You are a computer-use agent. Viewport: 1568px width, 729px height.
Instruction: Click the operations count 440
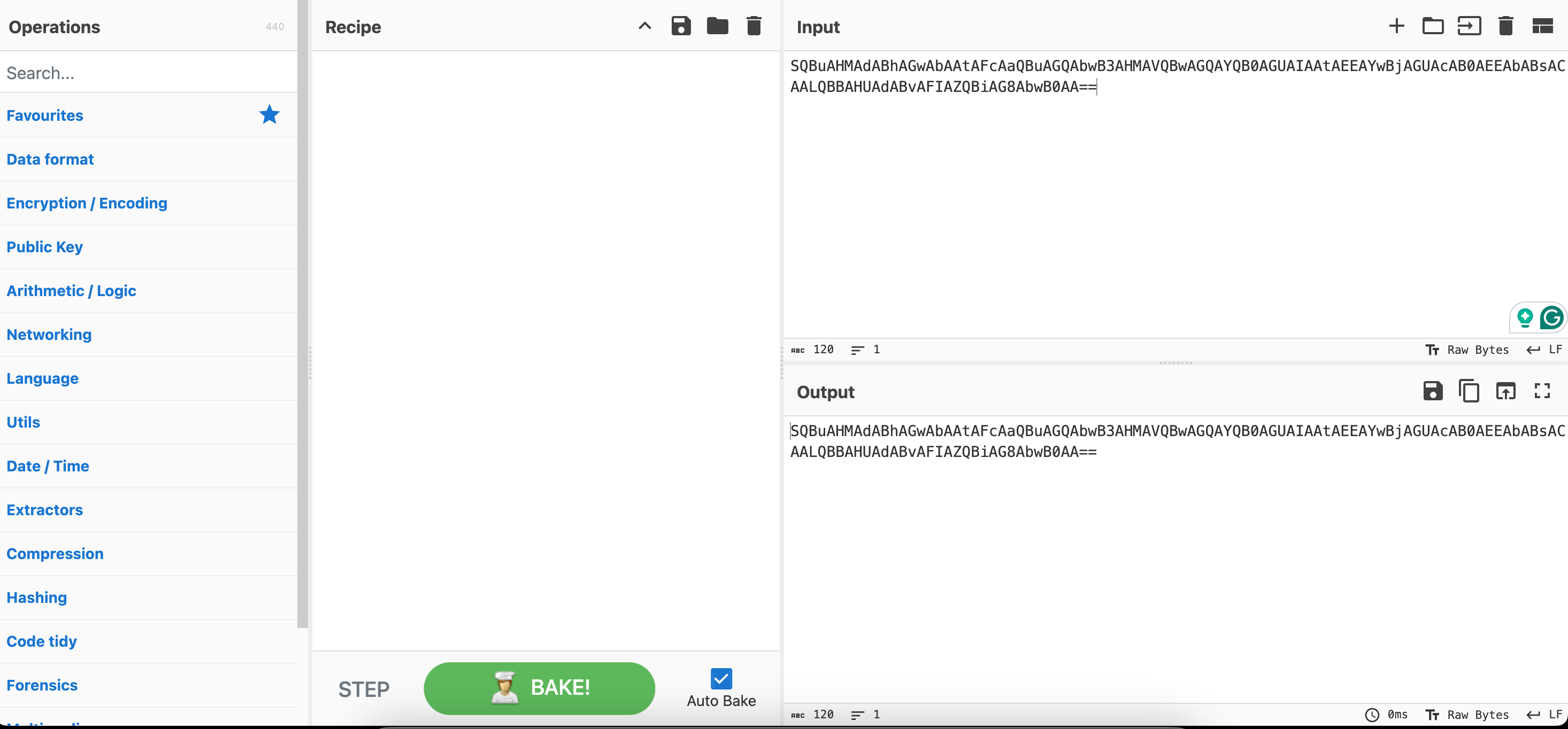point(274,27)
